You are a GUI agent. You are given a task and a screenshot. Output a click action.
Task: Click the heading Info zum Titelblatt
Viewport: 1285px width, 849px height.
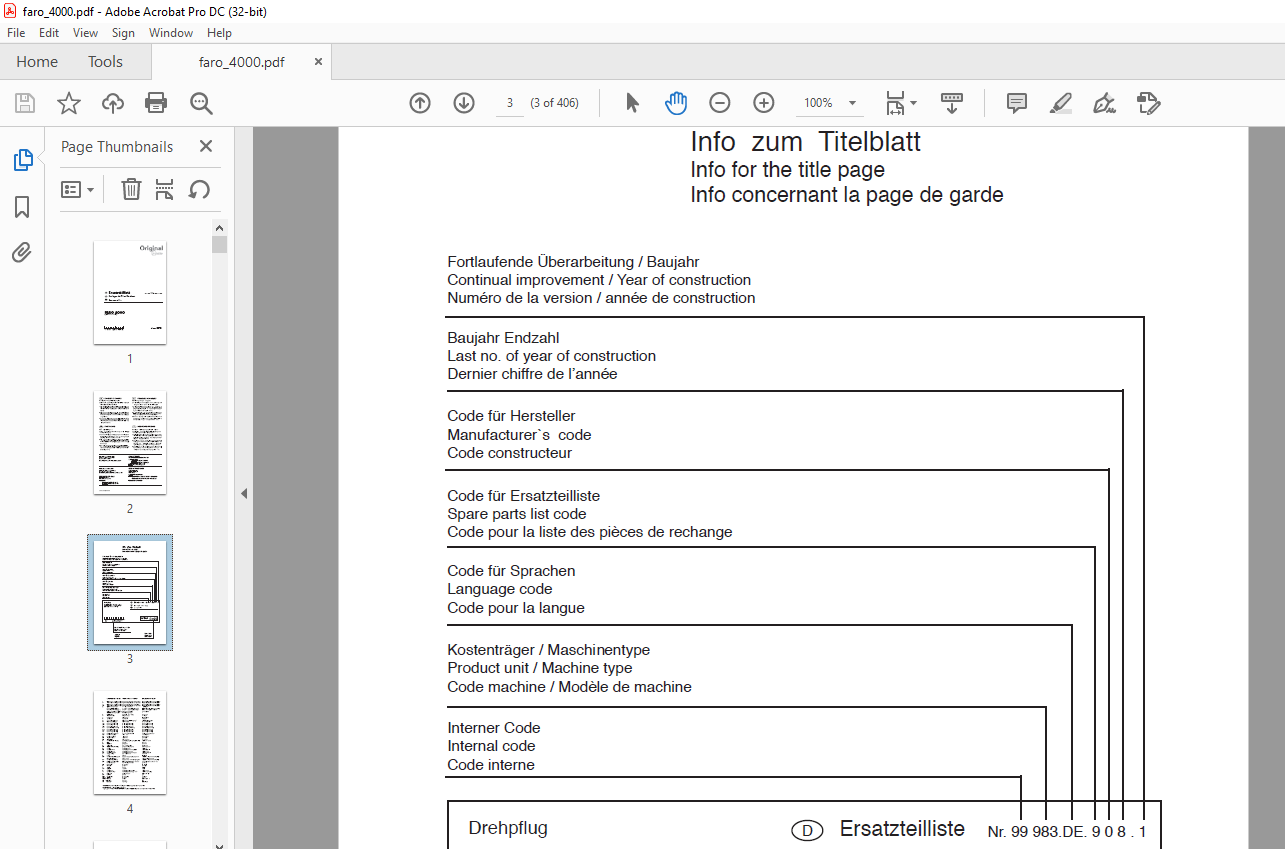(x=806, y=141)
